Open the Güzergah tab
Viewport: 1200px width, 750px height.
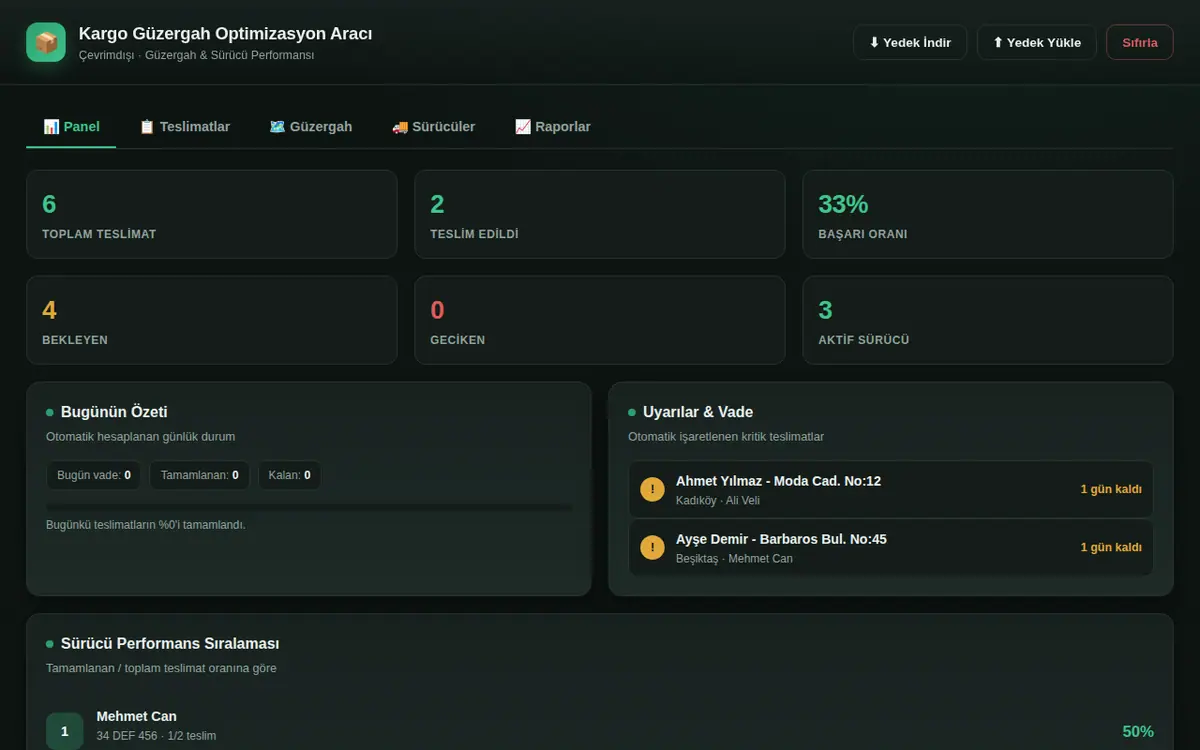(x=310, y=127)
